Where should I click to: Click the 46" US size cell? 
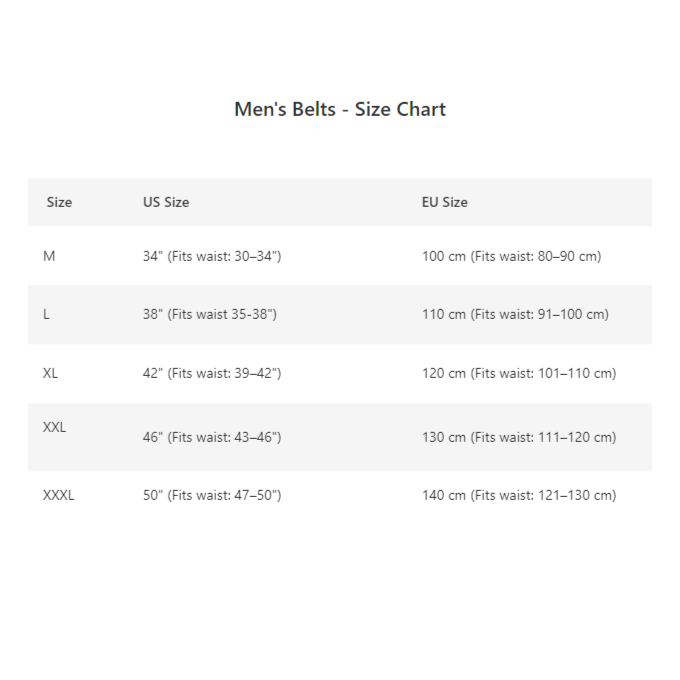tap(212, 437)
